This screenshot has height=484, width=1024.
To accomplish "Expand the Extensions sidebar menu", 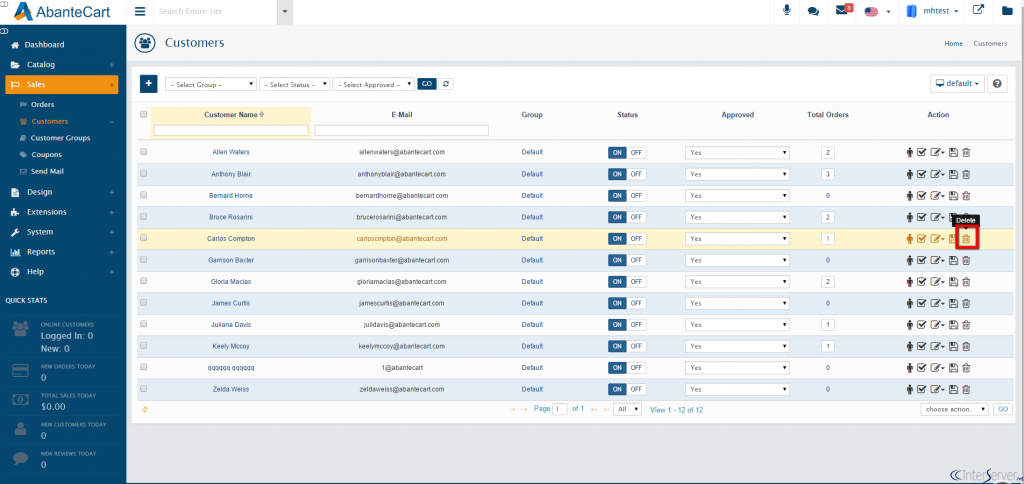I will (62, 212).
